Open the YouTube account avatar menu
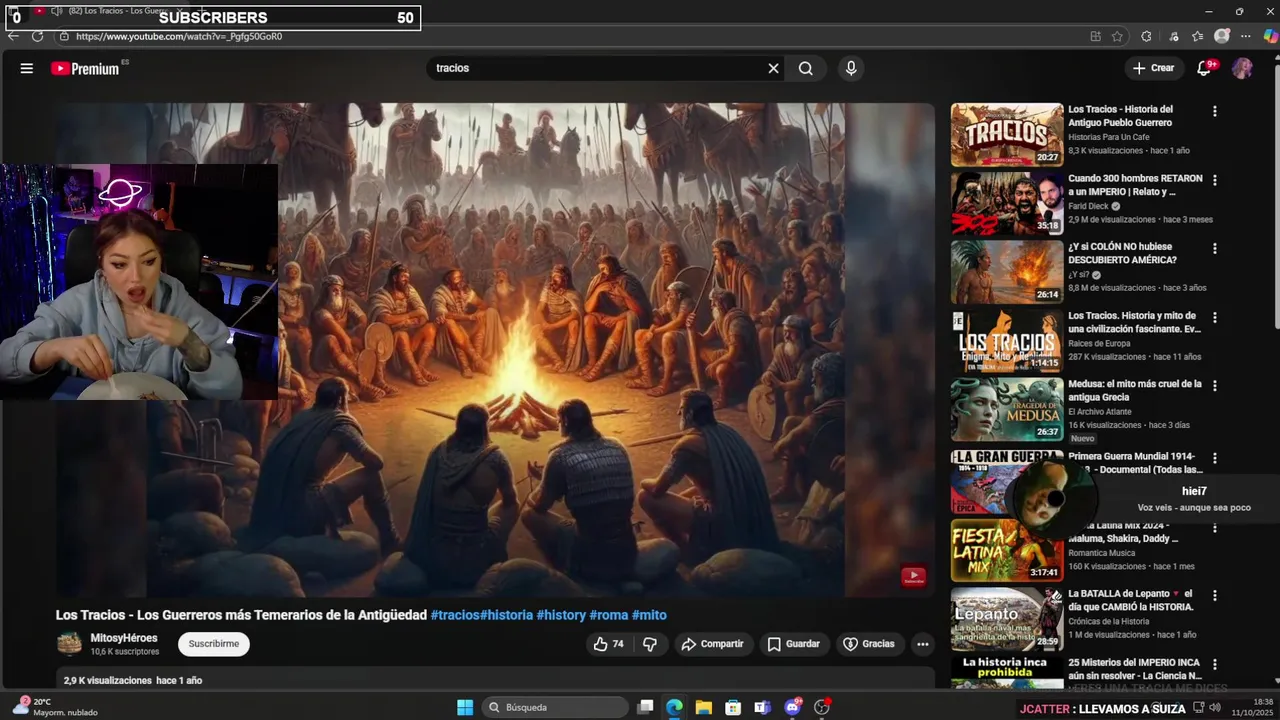1280x720 pixels. 1242,68
